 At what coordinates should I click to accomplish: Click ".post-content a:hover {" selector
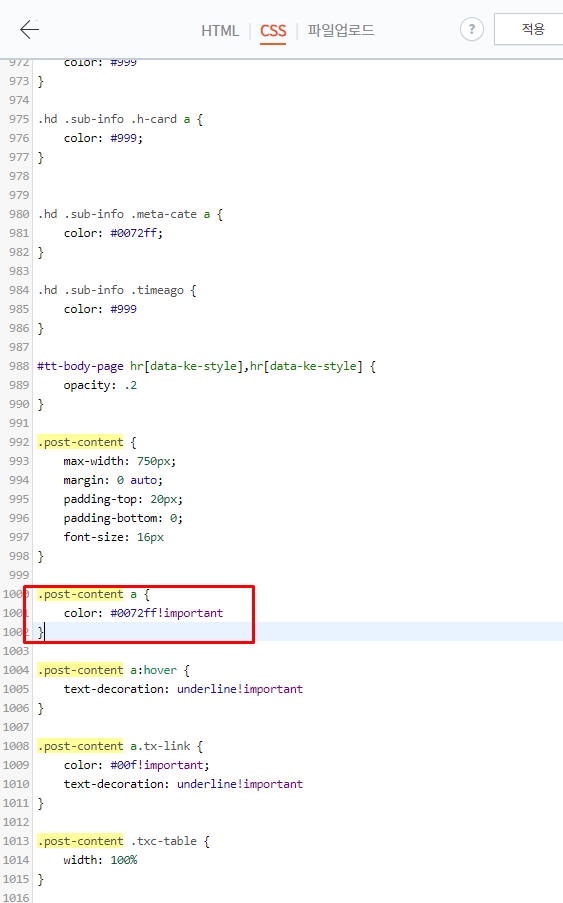113,670
